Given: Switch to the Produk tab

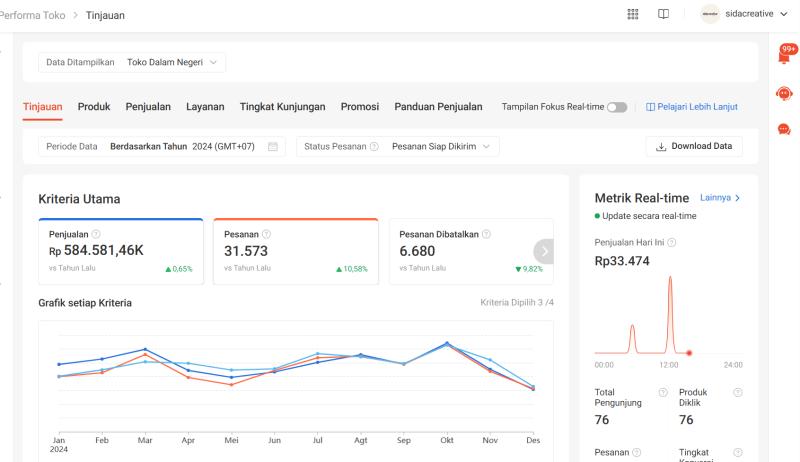Looking at the screenshot, I should pos(94,107).
